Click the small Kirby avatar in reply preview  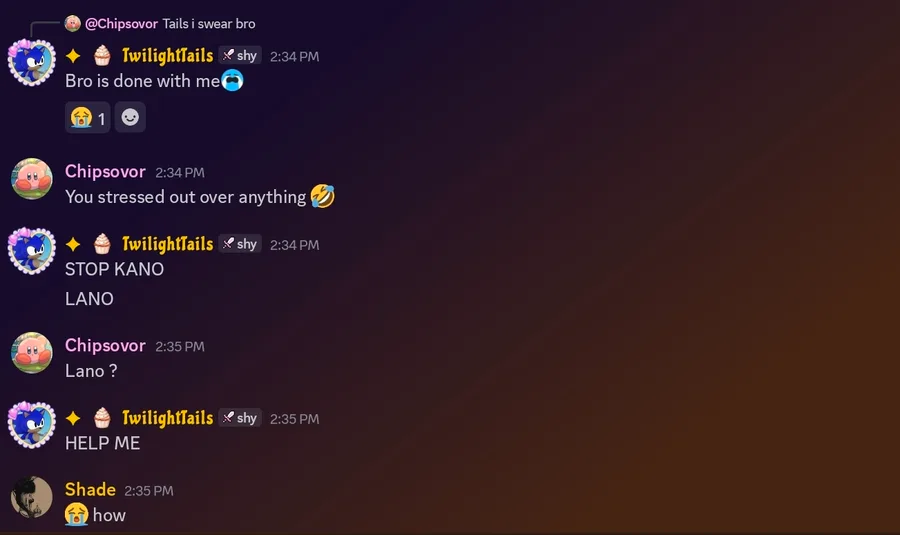(x=72, y=24)
